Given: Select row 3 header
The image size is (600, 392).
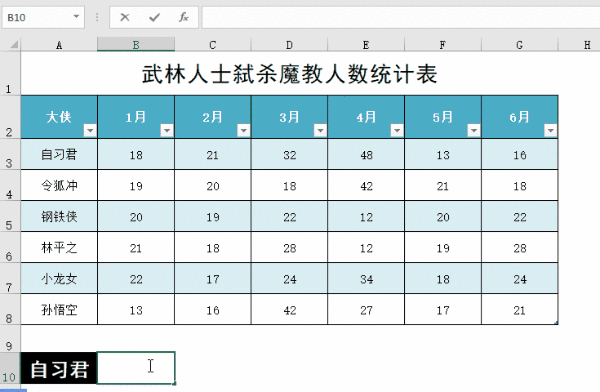Looking at the screenshot, I should click(10, 154).
